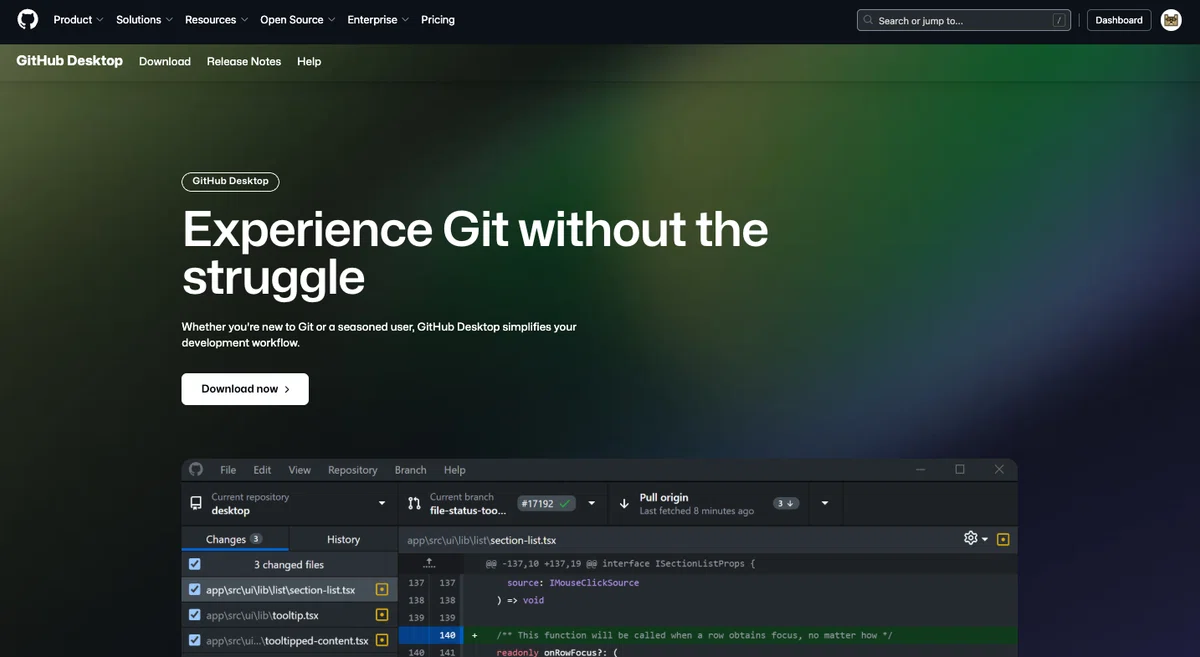
Task: Select the tooltip.tsx file row
Action: pos(289,615)
